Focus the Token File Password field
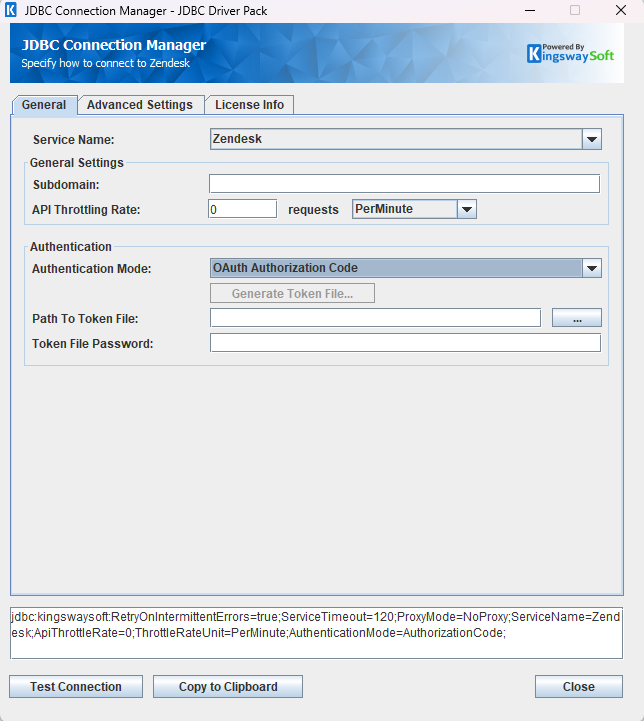This screenshot has width=644, height=721. pyautogui.click(x=404, y=343)
